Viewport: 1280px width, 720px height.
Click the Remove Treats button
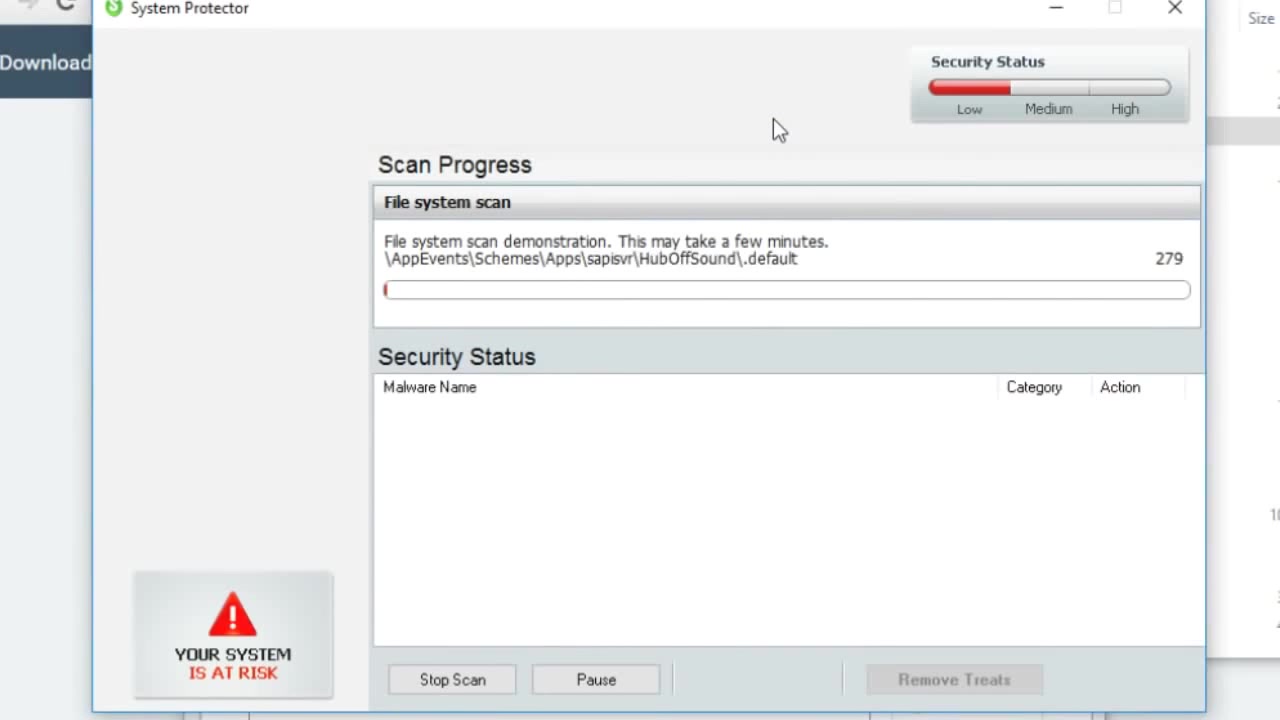coord(954,680)
